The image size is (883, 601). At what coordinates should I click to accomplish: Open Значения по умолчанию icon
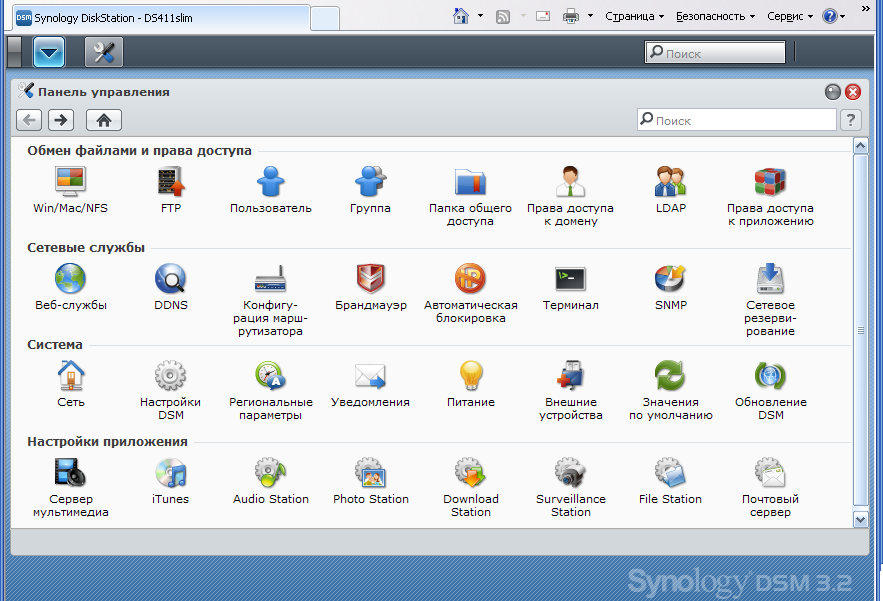point(670,375)
